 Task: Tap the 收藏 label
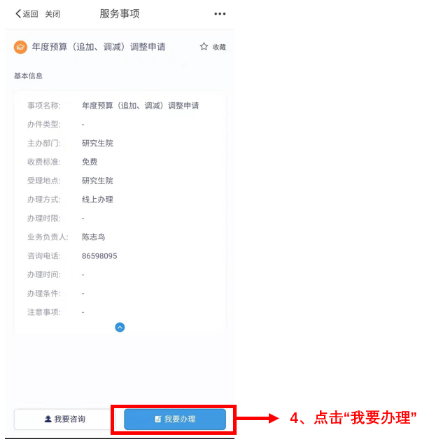(x=219, y=47)
